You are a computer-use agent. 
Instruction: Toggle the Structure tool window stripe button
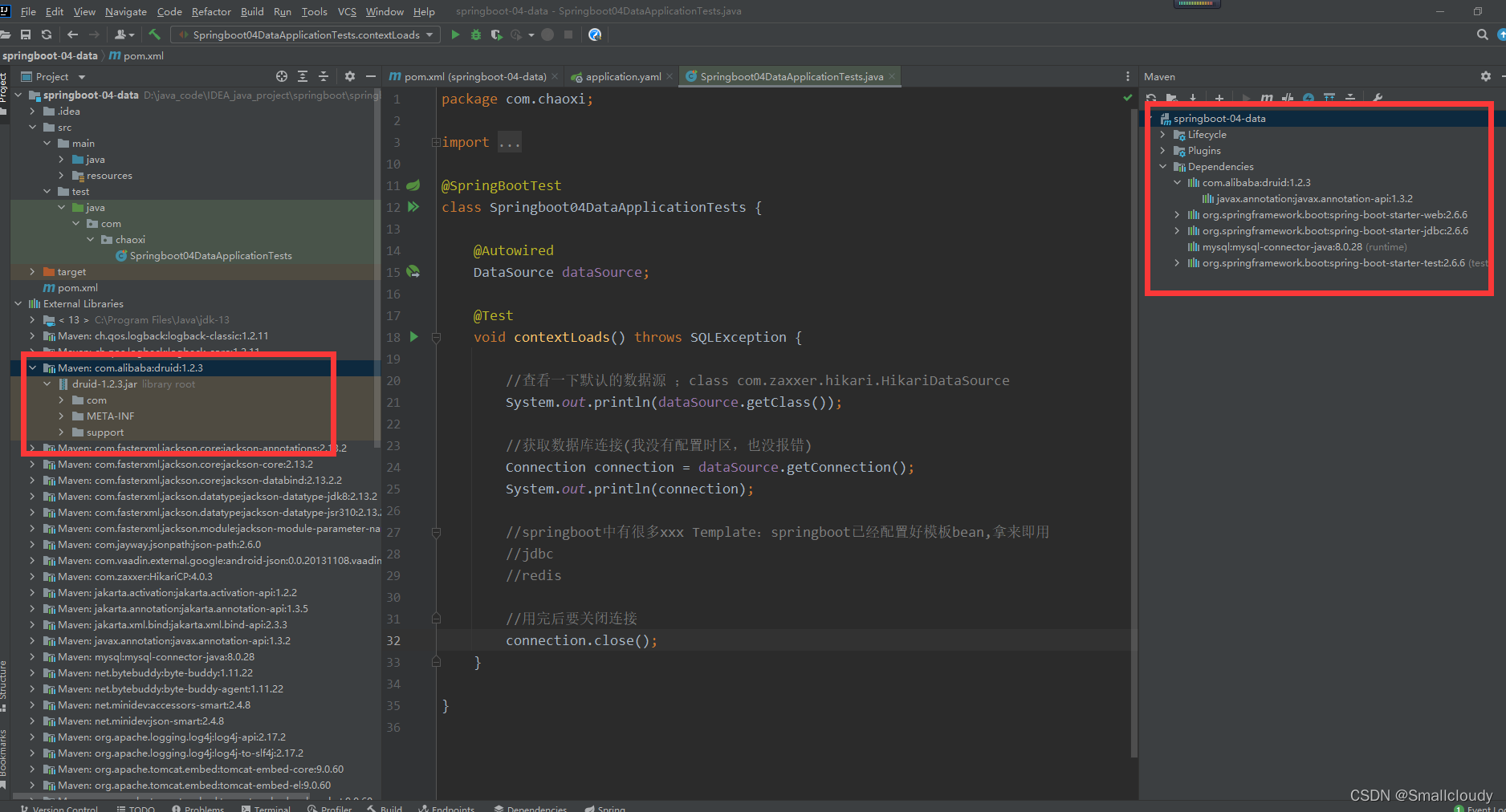[x=4, y=686]
